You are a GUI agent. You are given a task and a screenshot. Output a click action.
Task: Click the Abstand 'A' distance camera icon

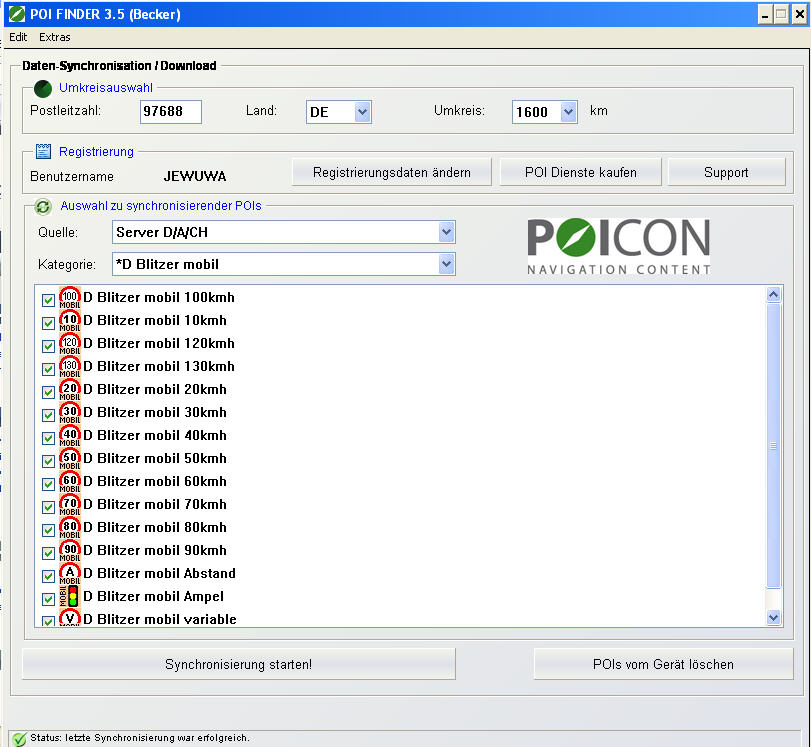70,574
